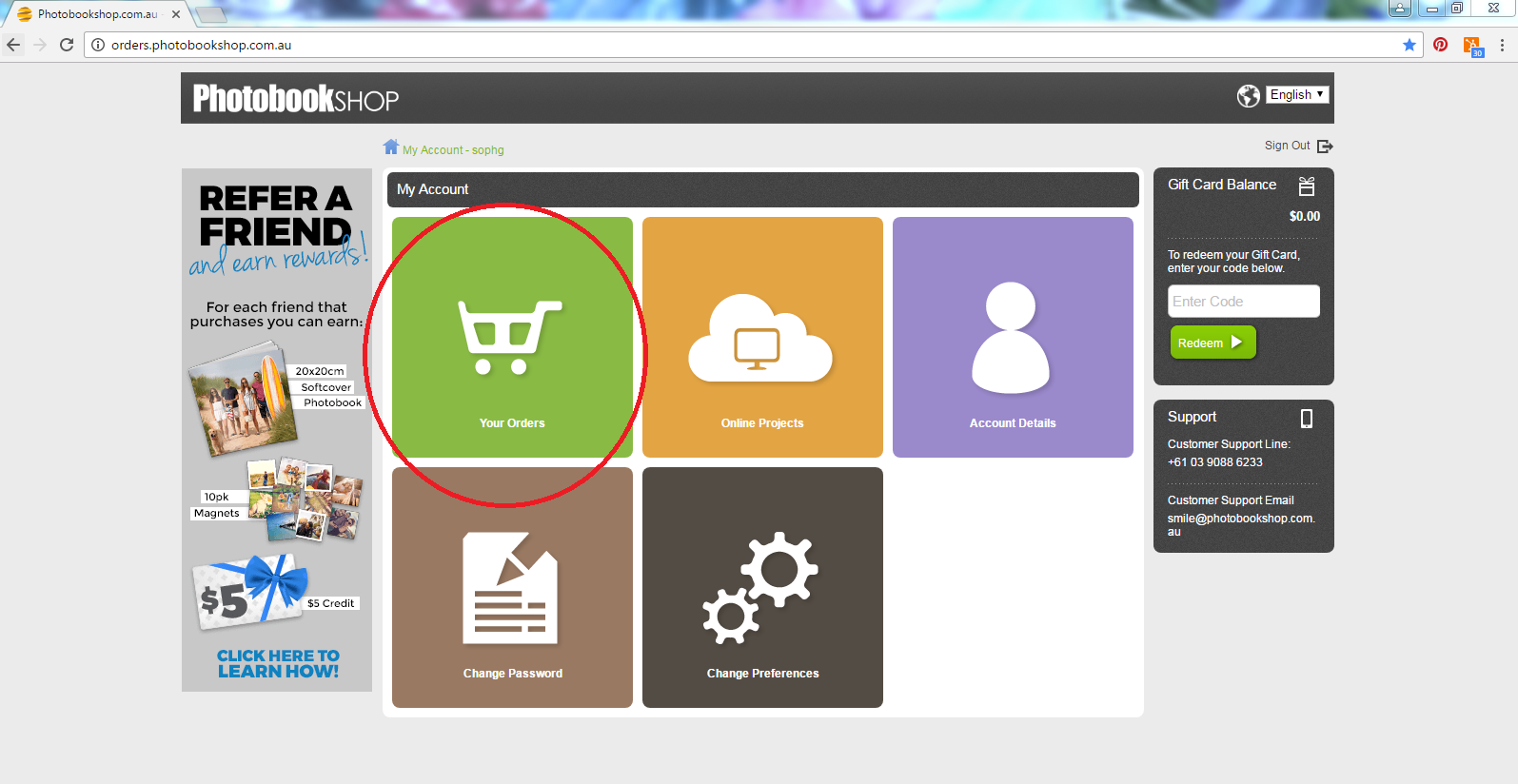Click the Pinterest extension icon
This screenshot has width=1518, height=784.
tap(1441, 45)
